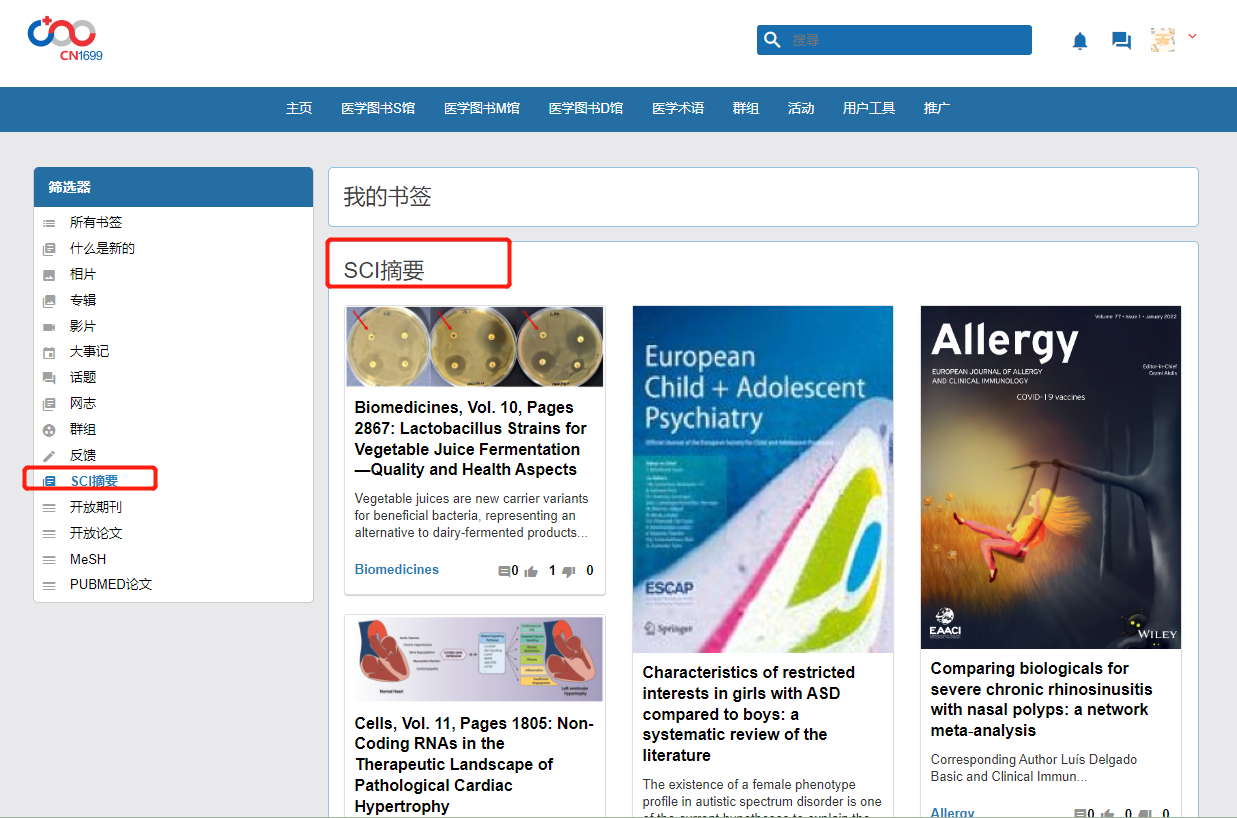Open the European Child + Adolescent Psychiatry cover

point(763,479)
